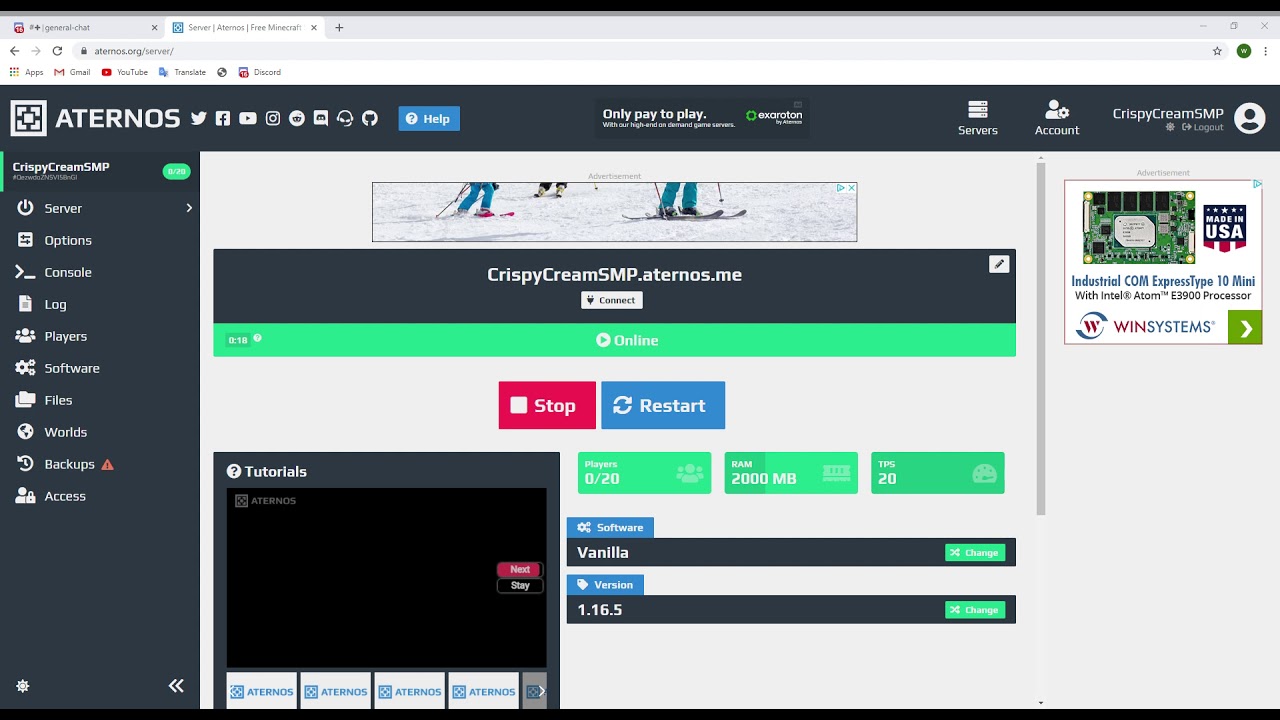The image size is (1280, 720).
Task: Click the Logout link
Action: (1203, 128)
